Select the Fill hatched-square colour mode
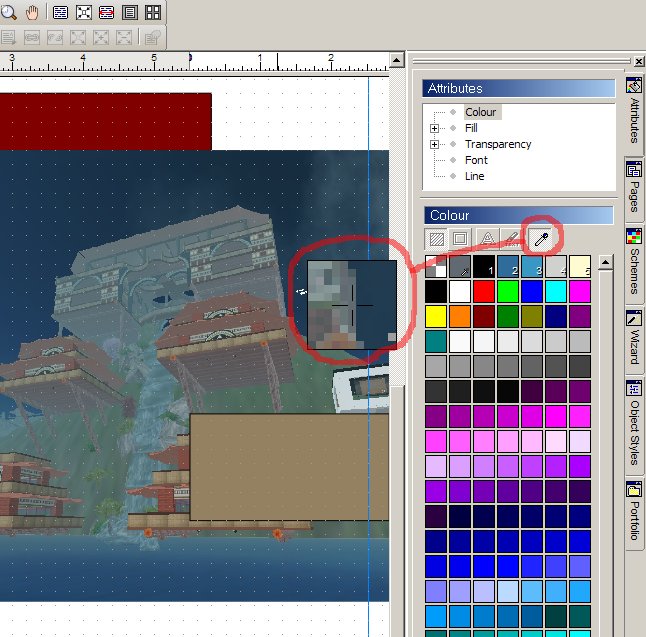Viewport: 646px width, 637px height. tap(437, 239)
